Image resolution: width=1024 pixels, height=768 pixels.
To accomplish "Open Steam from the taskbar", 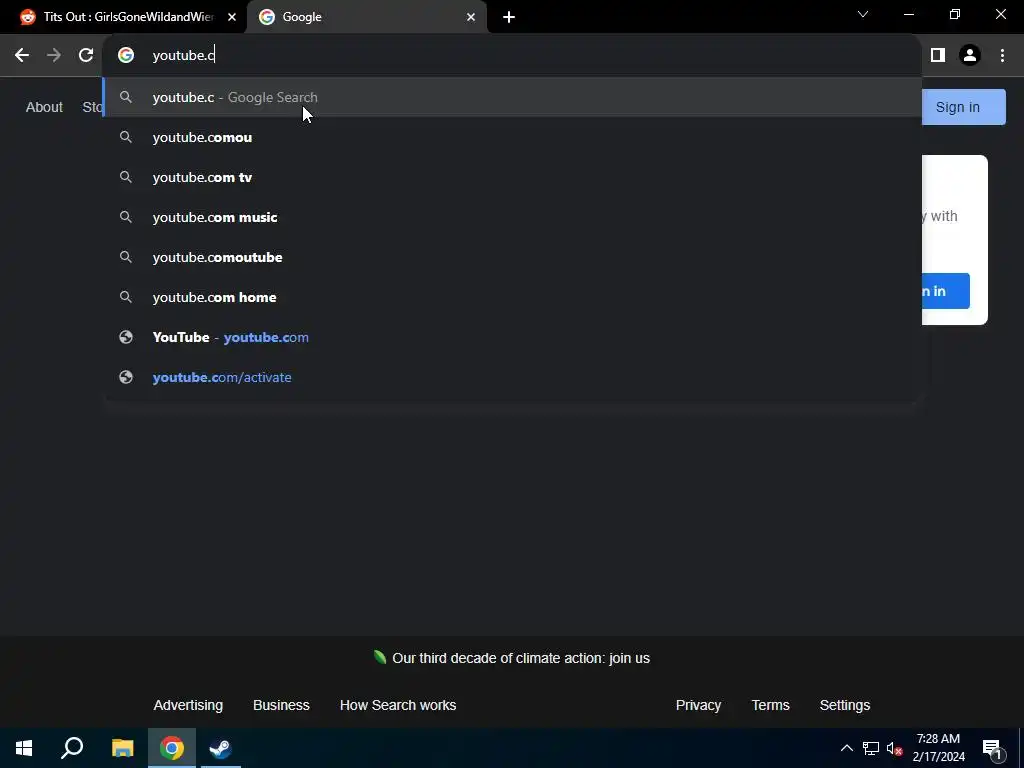I will tap(221, 748).
